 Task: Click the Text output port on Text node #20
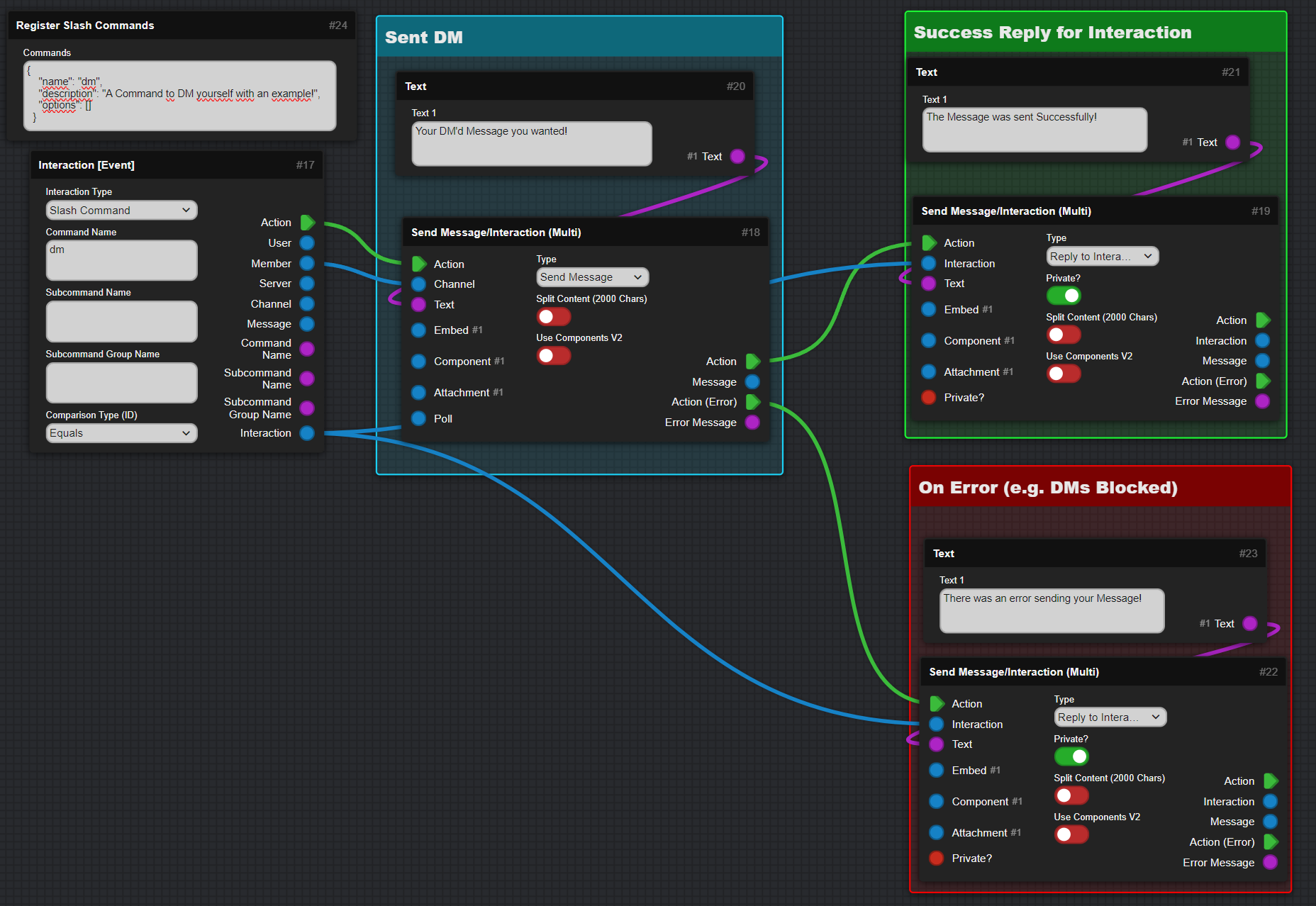pyautogui.click(x=737, y=157)
